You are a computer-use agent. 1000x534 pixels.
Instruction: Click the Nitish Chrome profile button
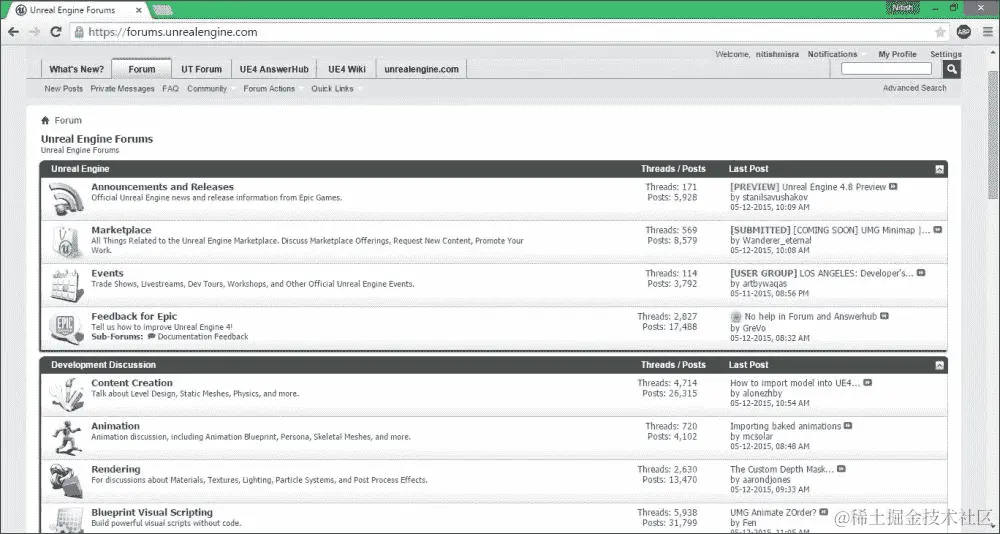pyautogui.click(x=902, y=8)
